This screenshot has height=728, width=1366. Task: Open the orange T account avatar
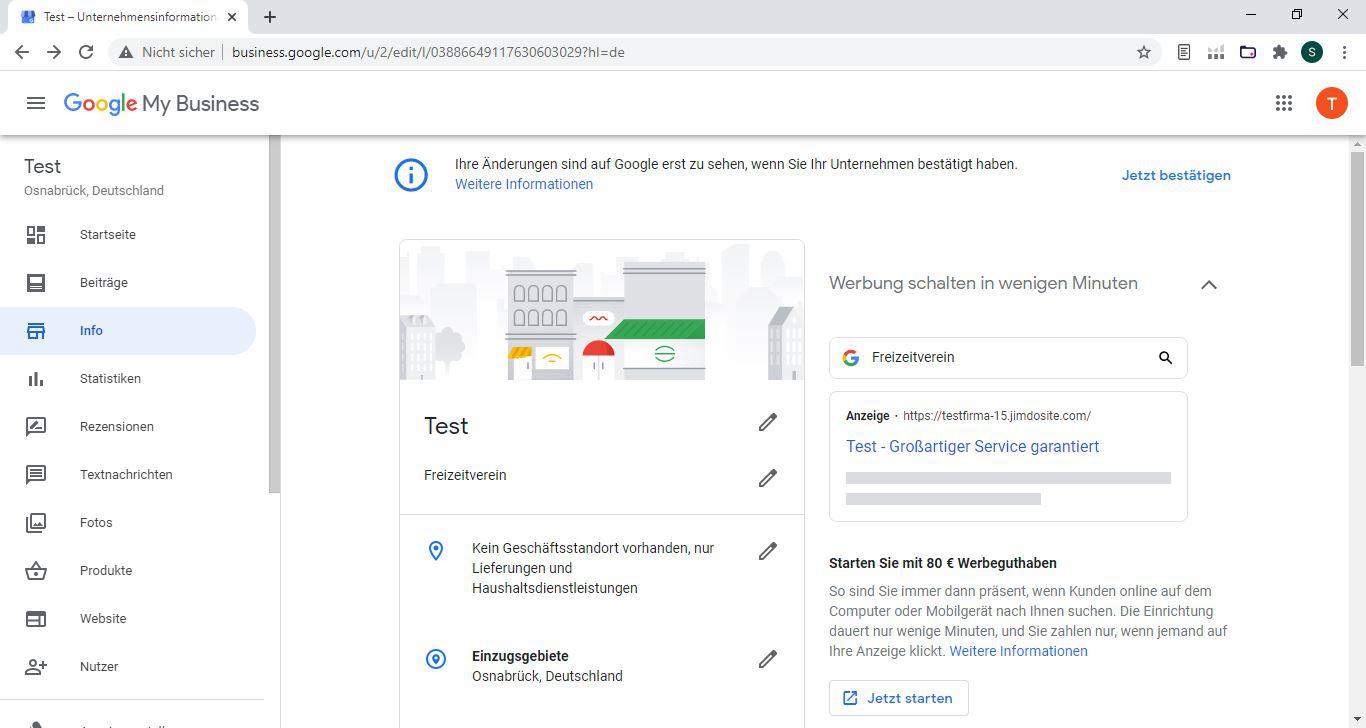pos(1331,103)
